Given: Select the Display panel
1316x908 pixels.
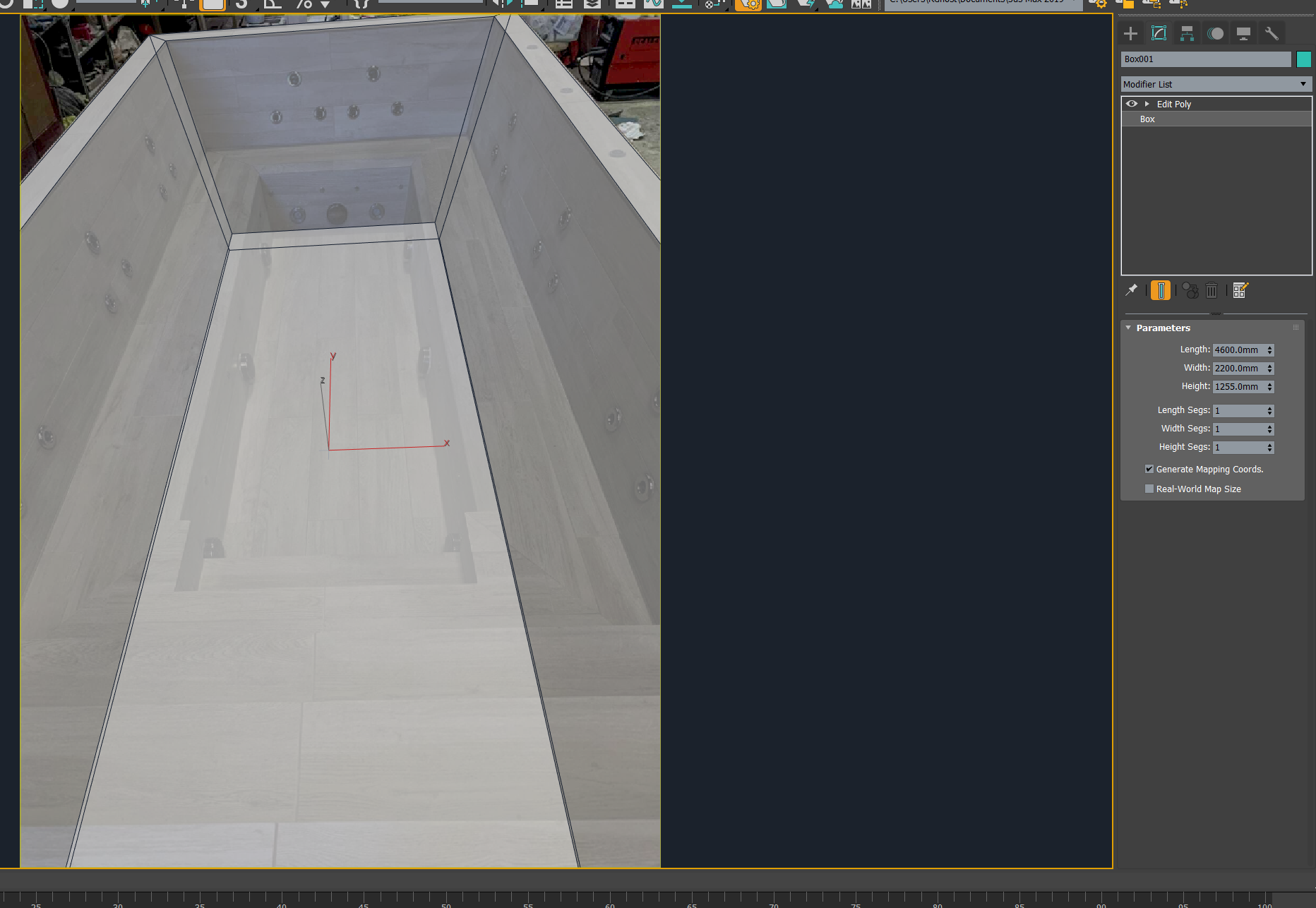Looking at the screenshot, I should [1243, 32].
